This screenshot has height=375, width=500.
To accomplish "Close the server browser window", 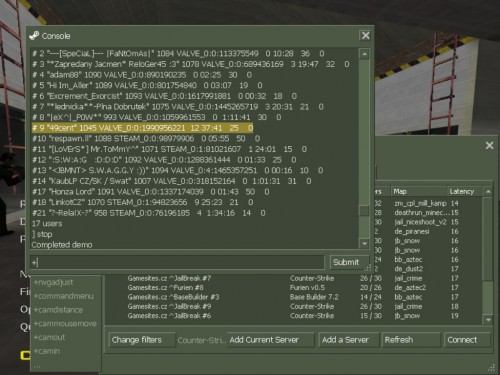I will pyautogui.click(x=489, y=145).
